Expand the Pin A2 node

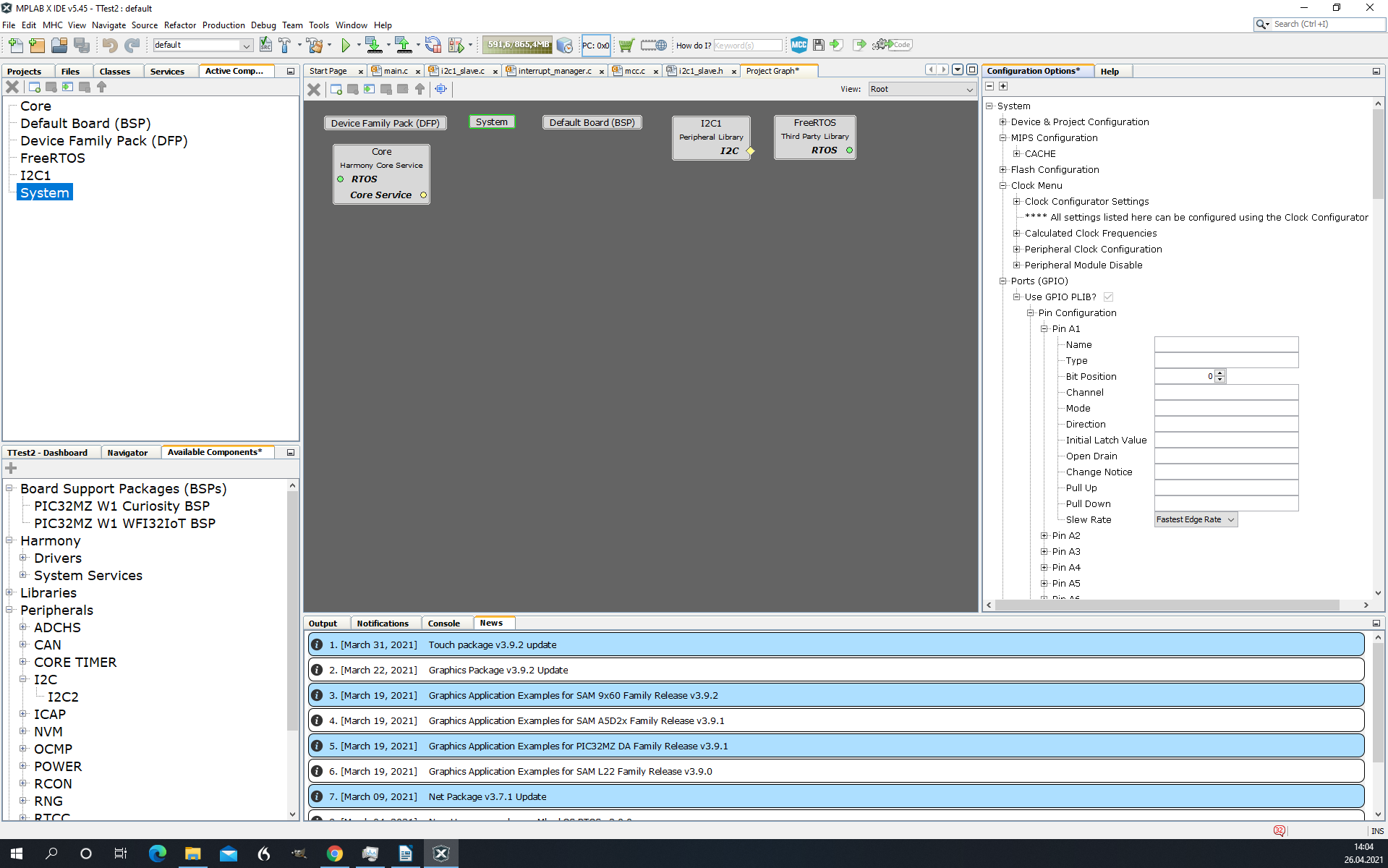[1044, 535]
